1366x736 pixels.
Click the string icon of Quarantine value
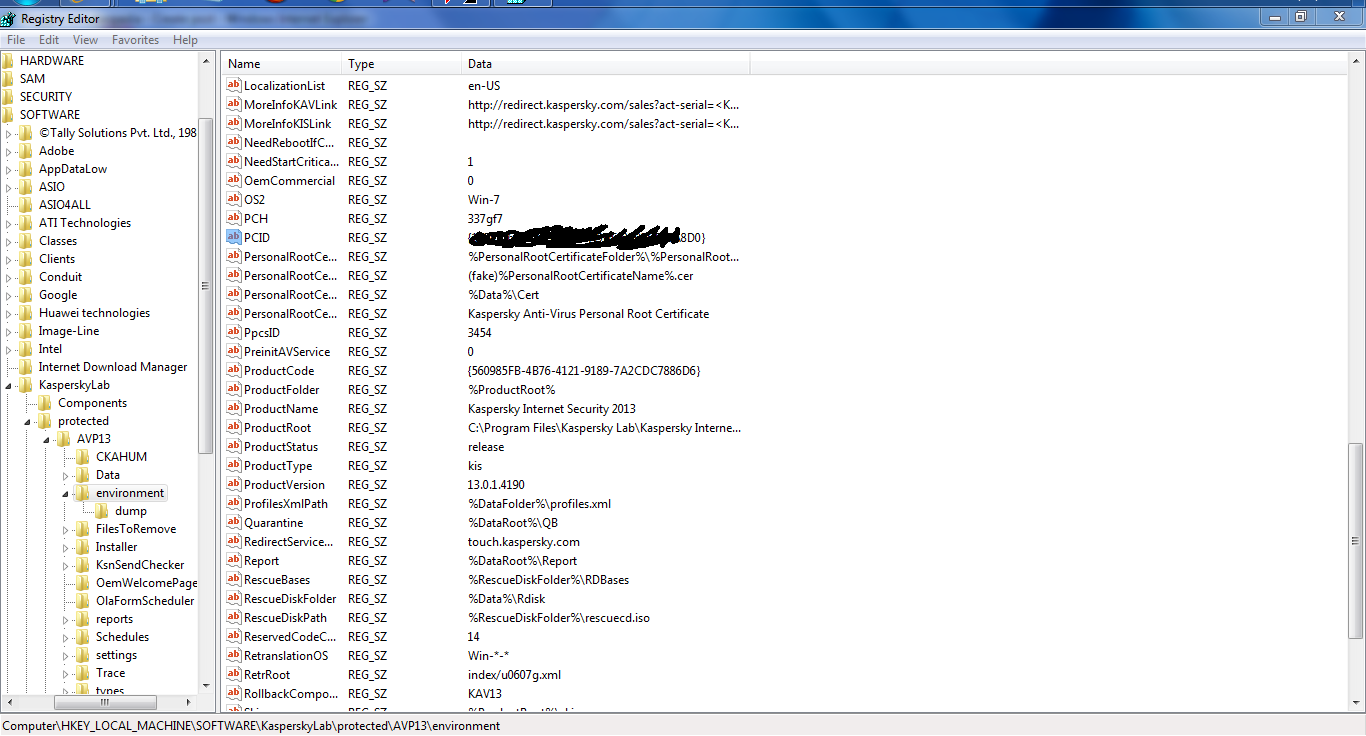click(234, 522)
